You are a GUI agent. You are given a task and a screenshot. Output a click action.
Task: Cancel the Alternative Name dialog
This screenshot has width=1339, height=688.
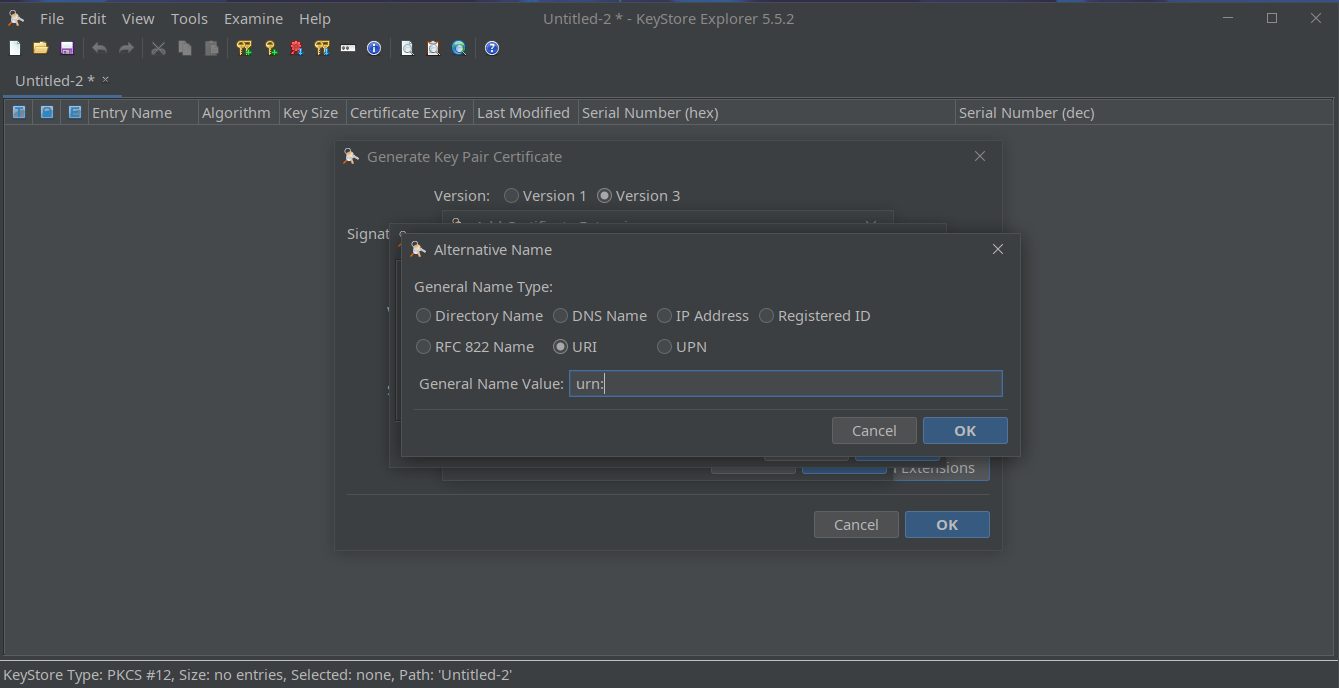pos(873,431)
